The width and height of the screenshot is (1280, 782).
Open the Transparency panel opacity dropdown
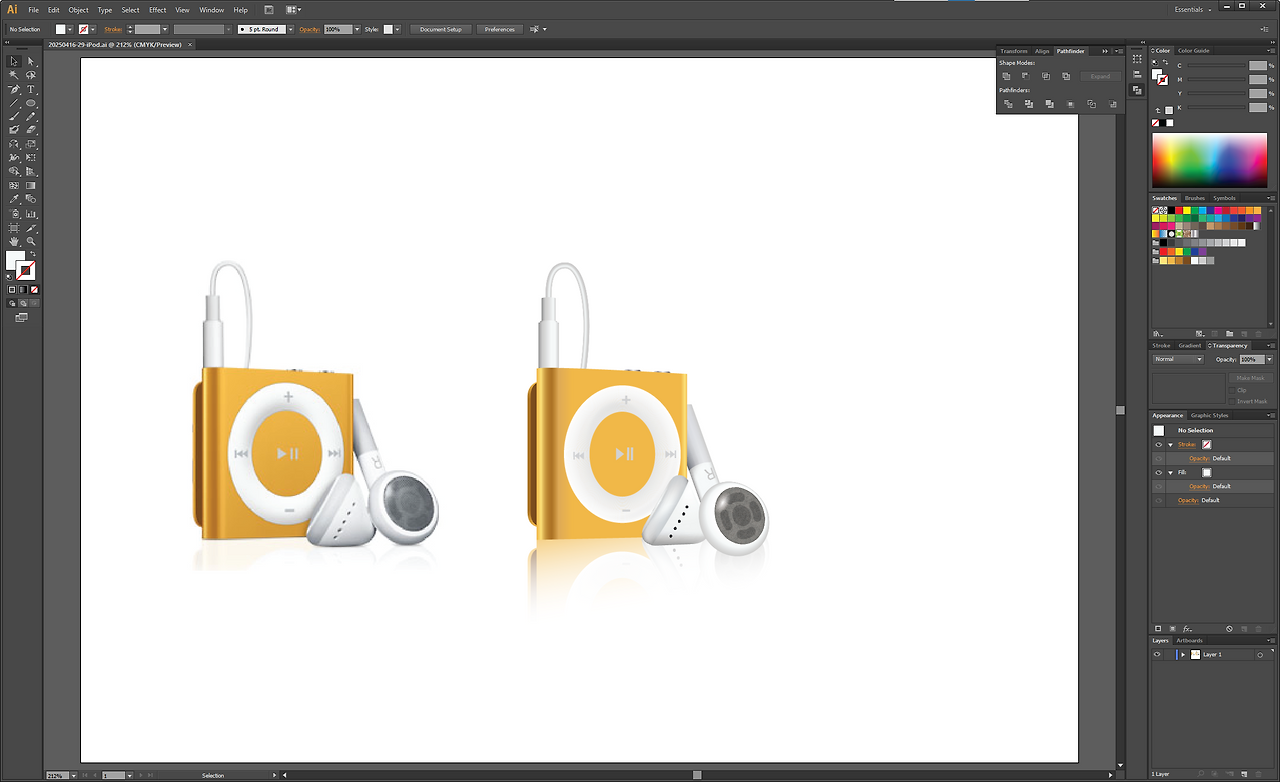[1269, 359]
